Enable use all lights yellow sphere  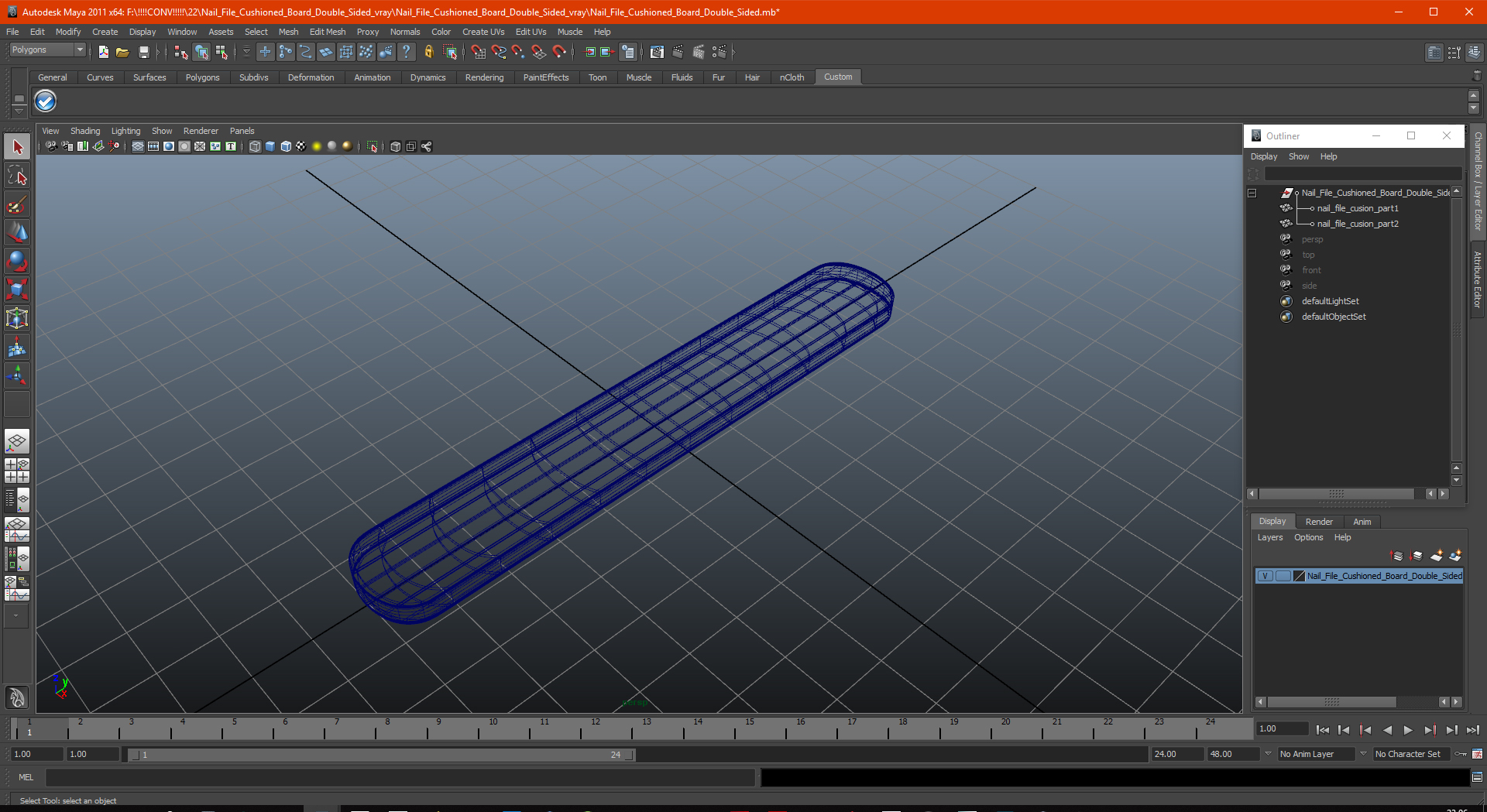coord(317,146)
